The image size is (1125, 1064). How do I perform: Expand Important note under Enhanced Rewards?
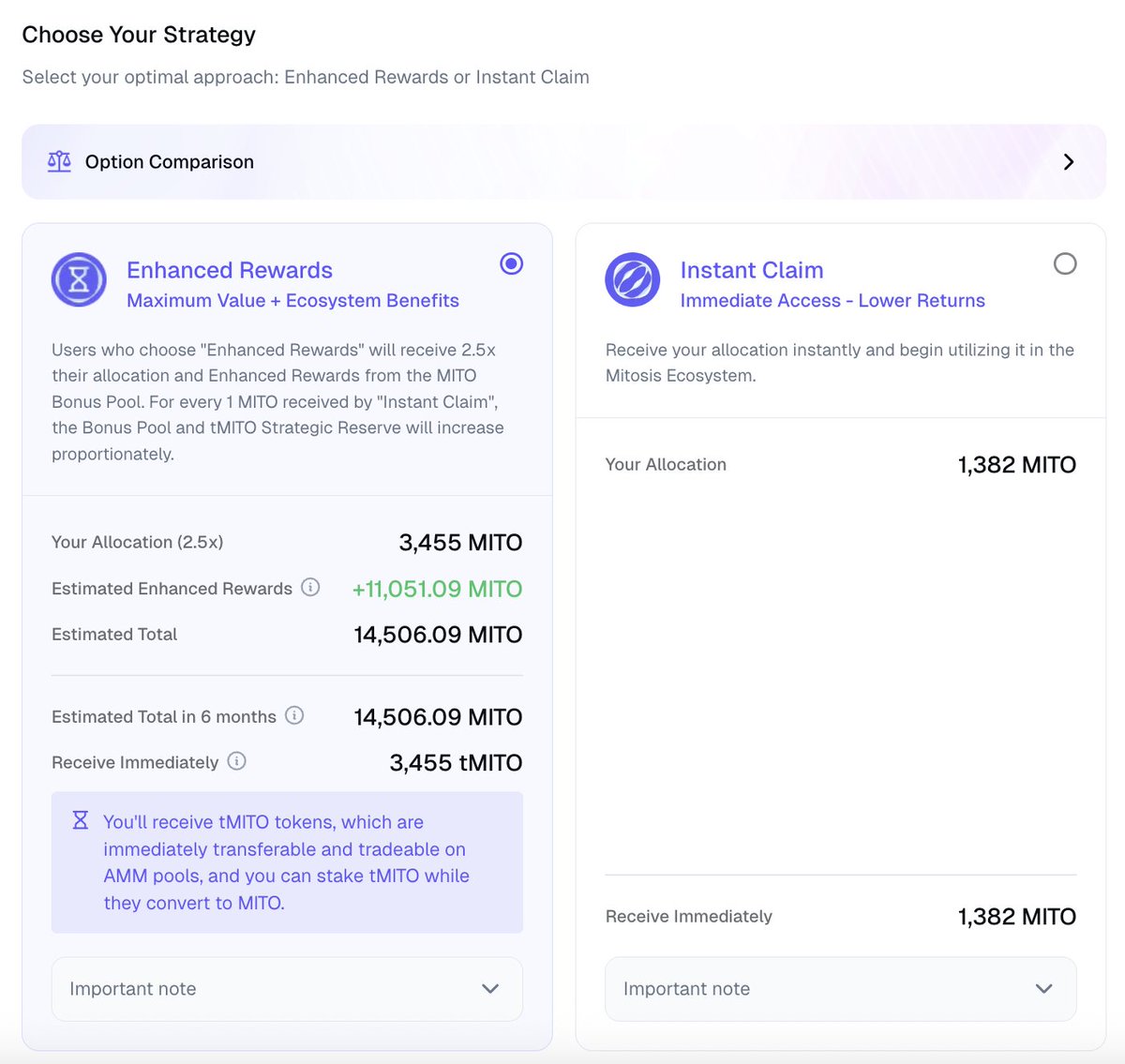tap(287, 989)
